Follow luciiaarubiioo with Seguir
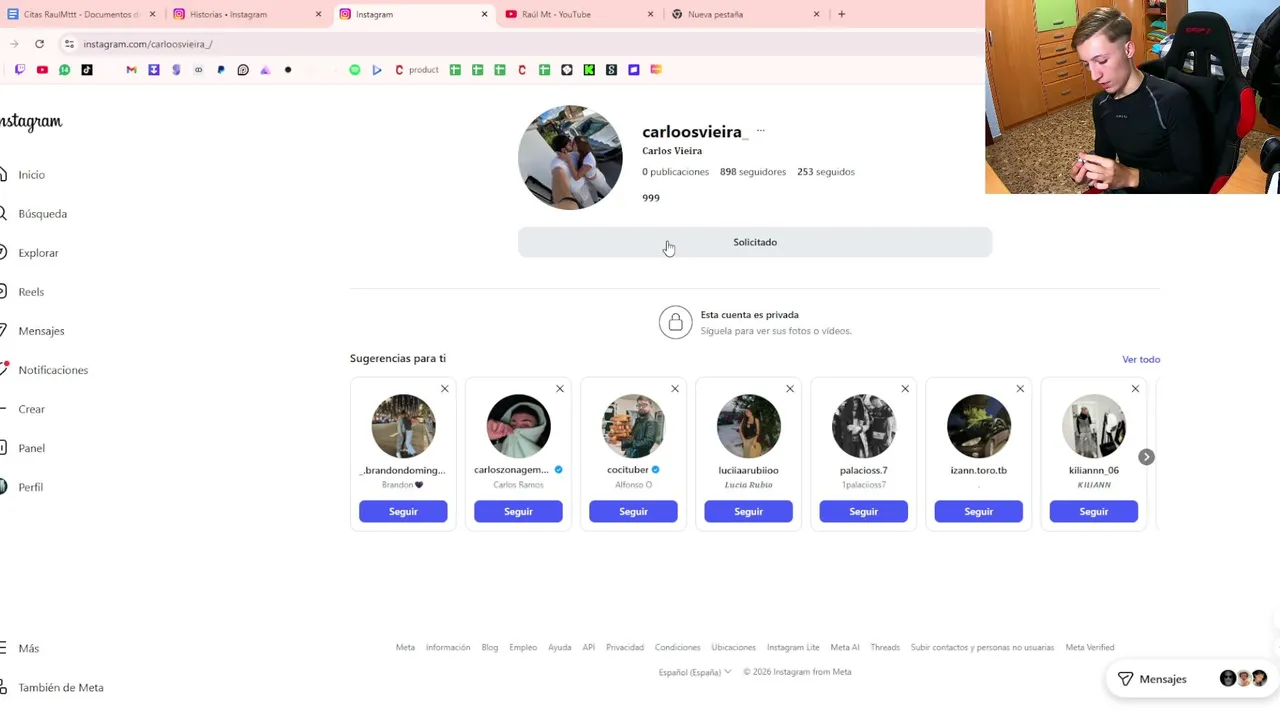This screenshot has width=1280, height=720. tap(748, 511)
